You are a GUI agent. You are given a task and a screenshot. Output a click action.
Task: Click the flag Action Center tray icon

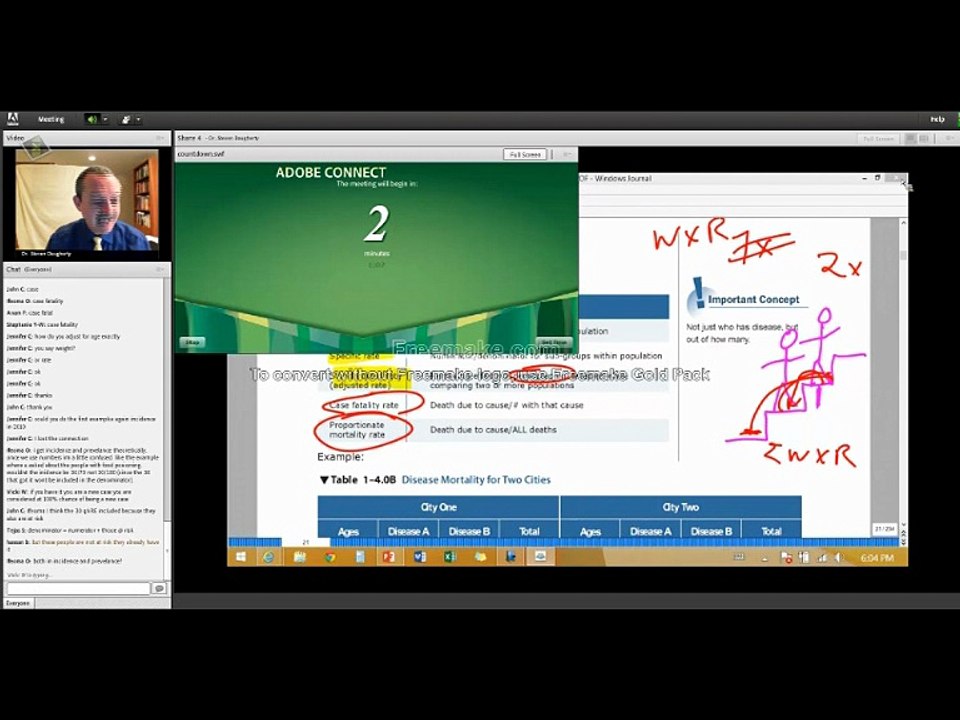pos(786,557)
